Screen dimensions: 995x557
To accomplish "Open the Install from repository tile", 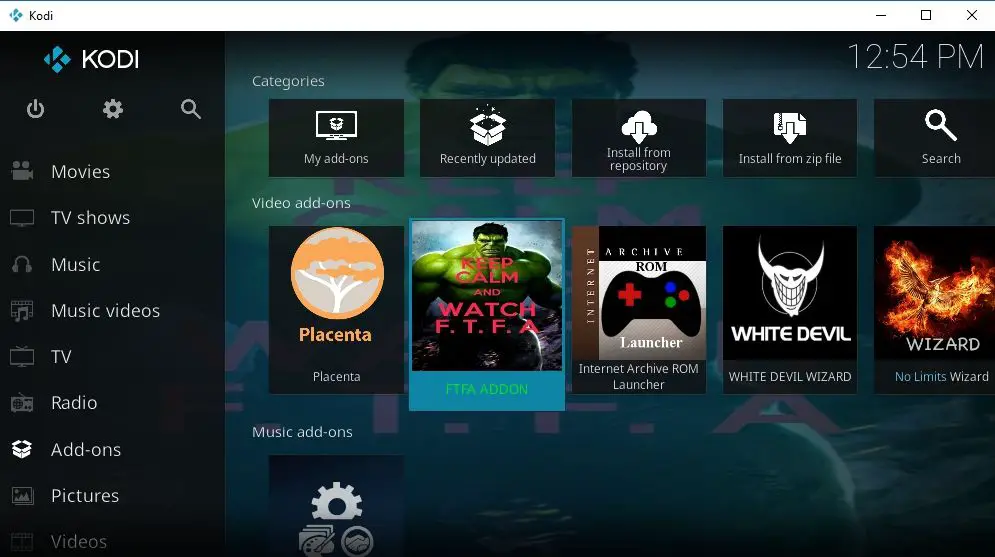I will 638,138.
